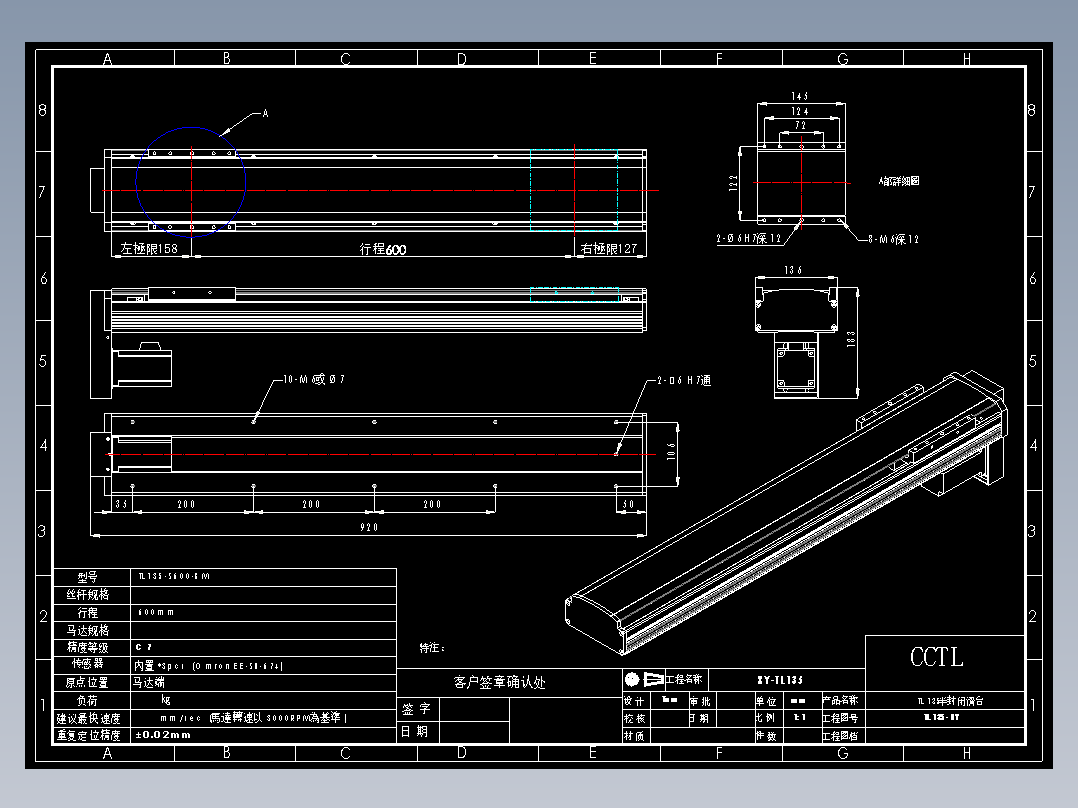Image resolution: width=1078 pixels, height=808 pixels.
Task: Click the 106 width dimension
Action: (671, 451)
